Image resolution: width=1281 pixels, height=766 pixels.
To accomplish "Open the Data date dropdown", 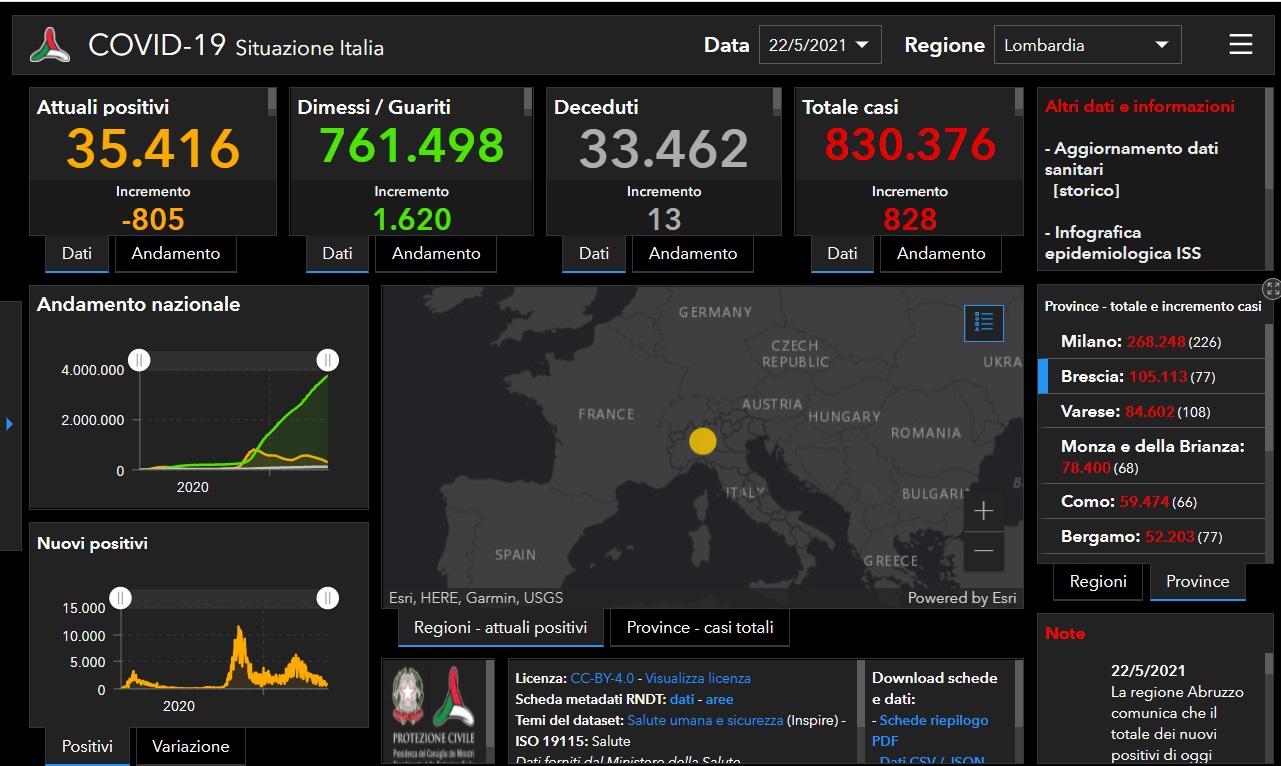I will coord(820,45).
